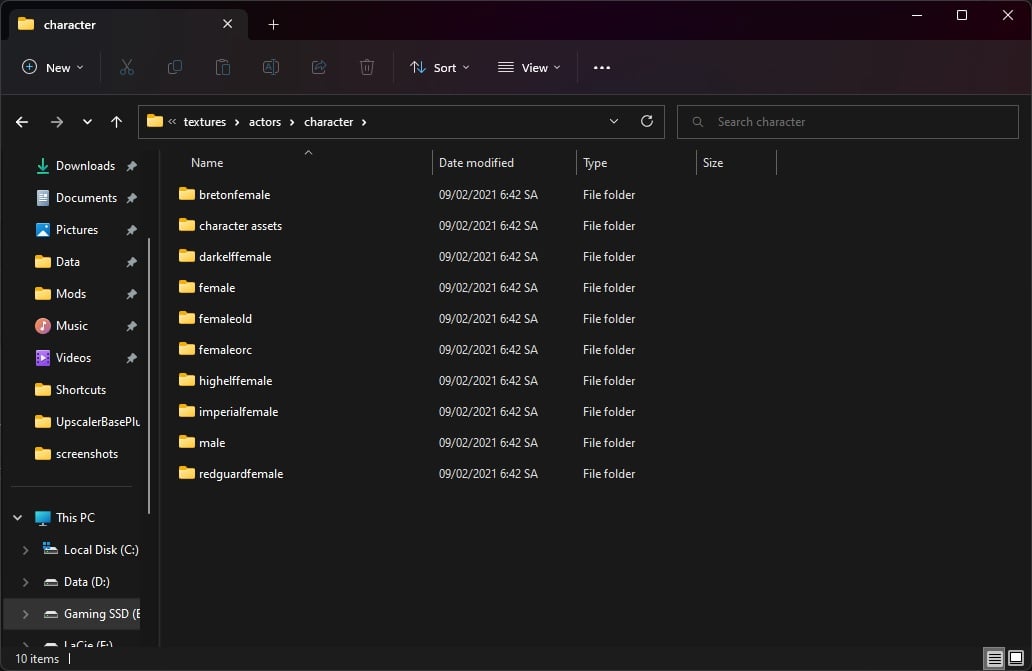Select the redguardfemale folder icon
The image size is (1032, 671).
[187, 473]
